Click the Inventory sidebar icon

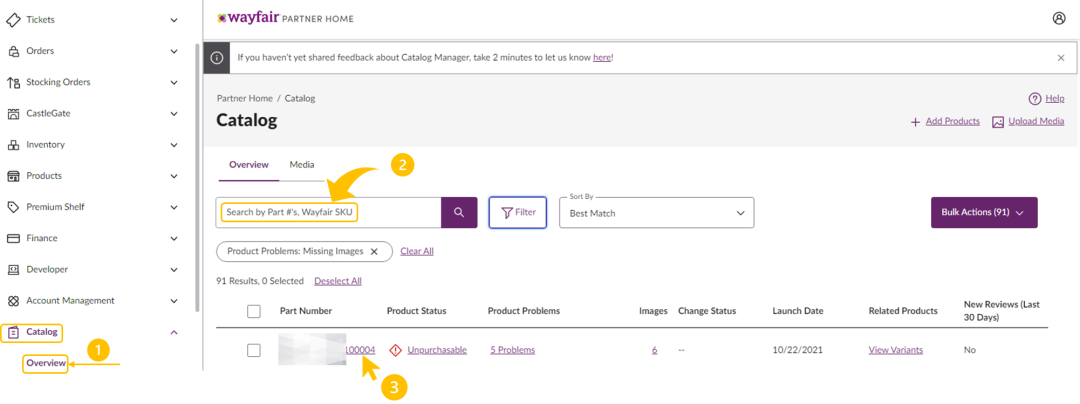click(14, 144)
